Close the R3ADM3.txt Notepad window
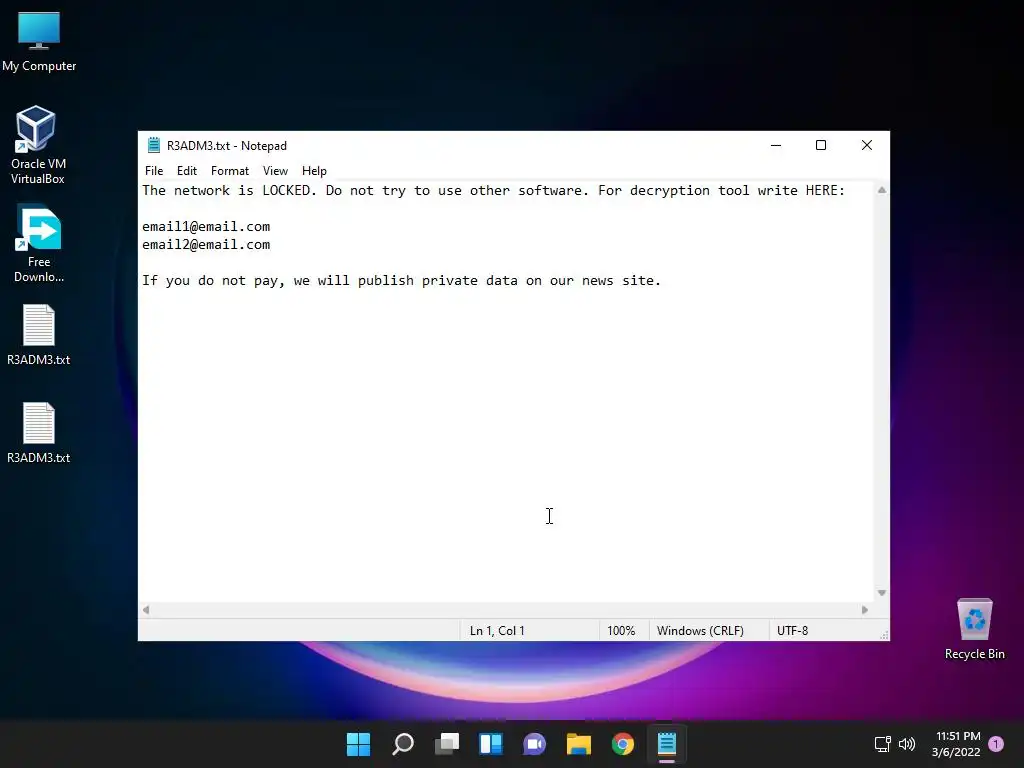1024x768 pixels. click(x=867, y=145)
